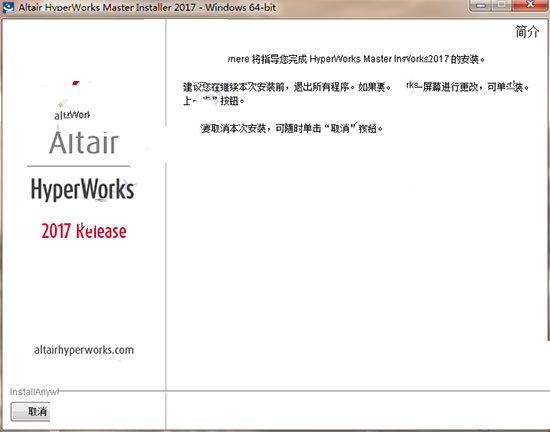Click the InstallAnywhere label
Image resolution: width=550 pixels, height=432 pixels.
[x=34, y=392]
